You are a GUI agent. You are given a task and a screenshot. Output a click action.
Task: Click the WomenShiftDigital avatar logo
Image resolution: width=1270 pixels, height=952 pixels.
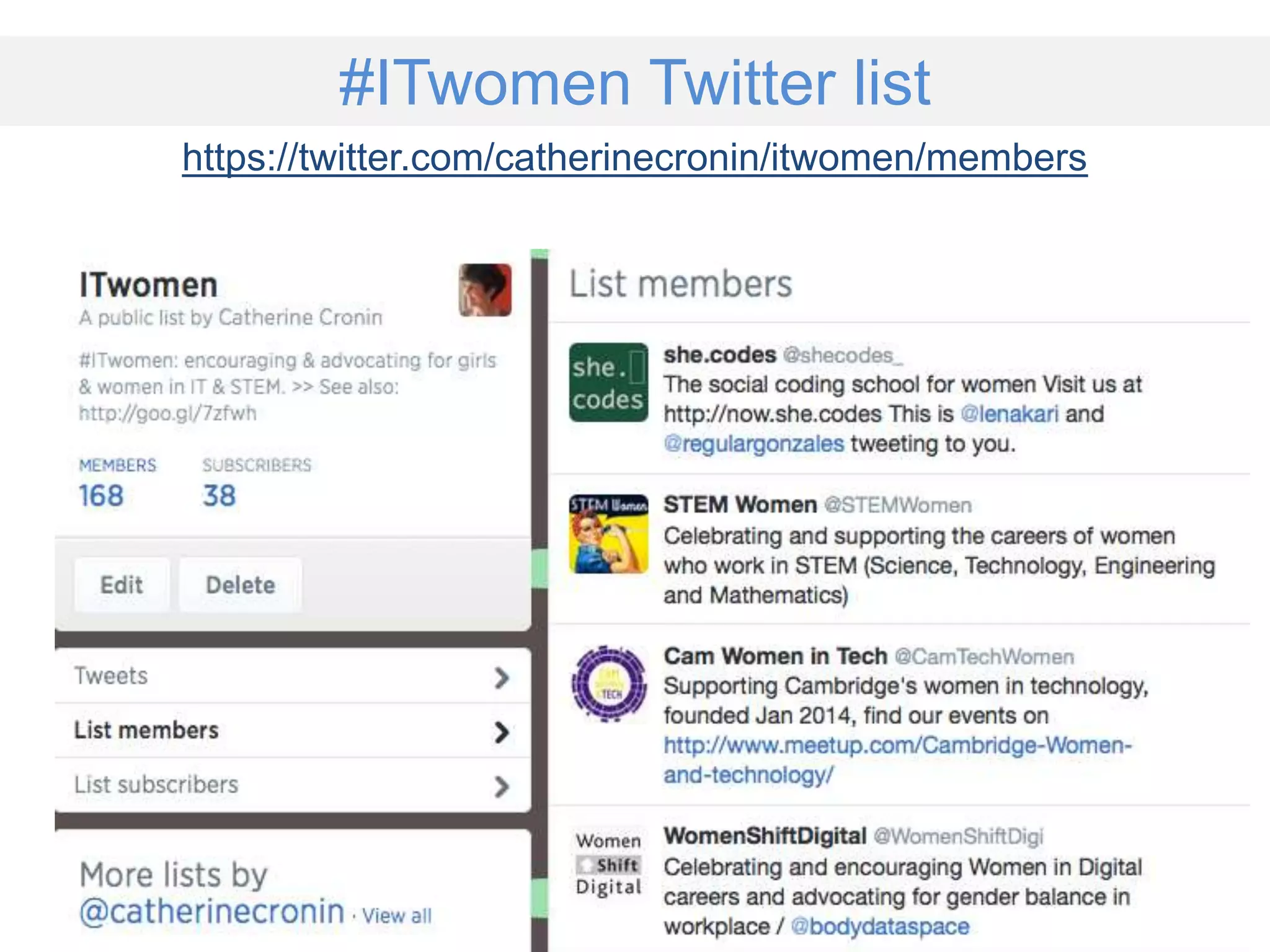(608, 865)
